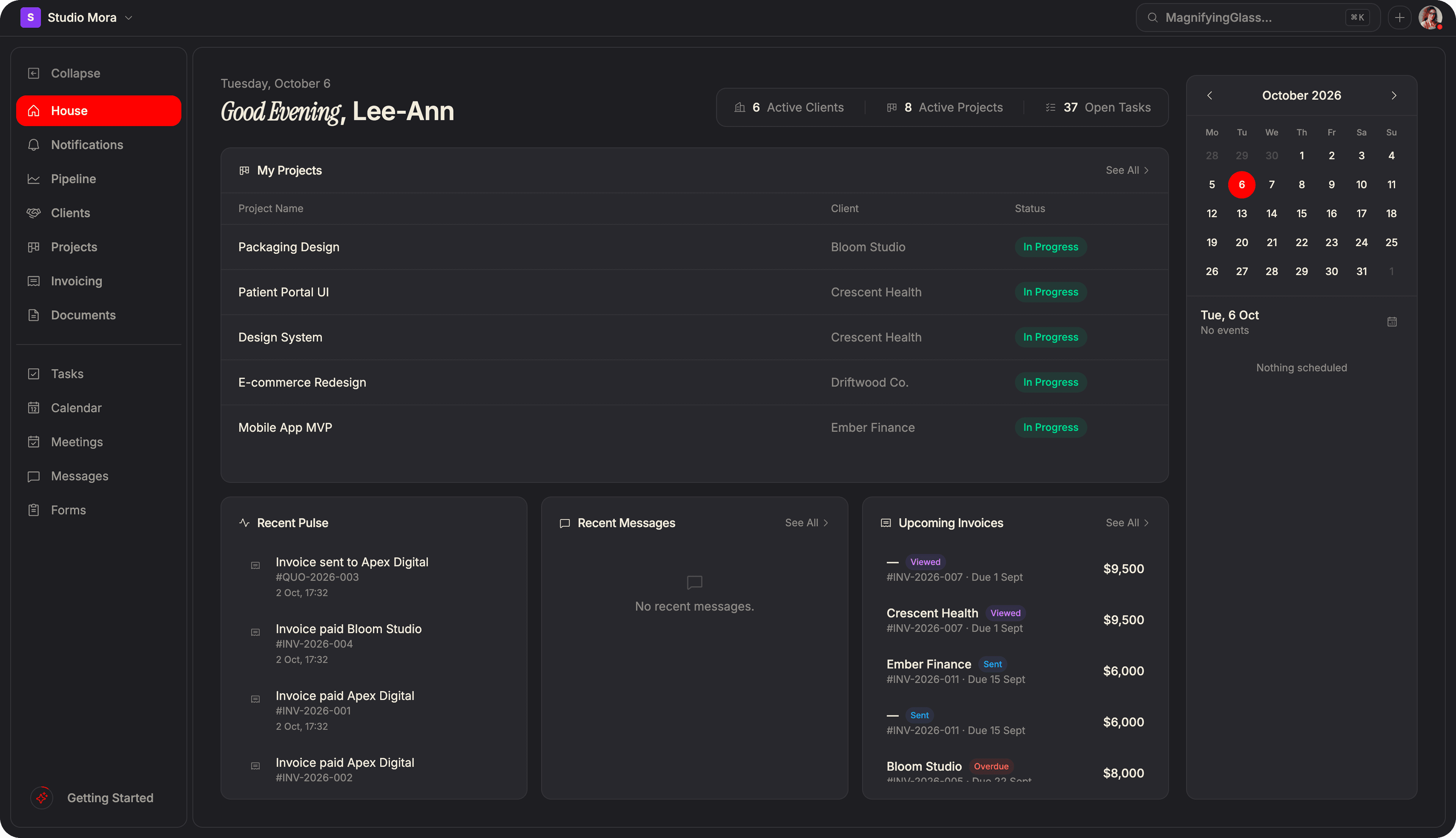Select House in the sidebar
Screen dimensions: 1456x838
pyautogui.click(x=99, y=110)
